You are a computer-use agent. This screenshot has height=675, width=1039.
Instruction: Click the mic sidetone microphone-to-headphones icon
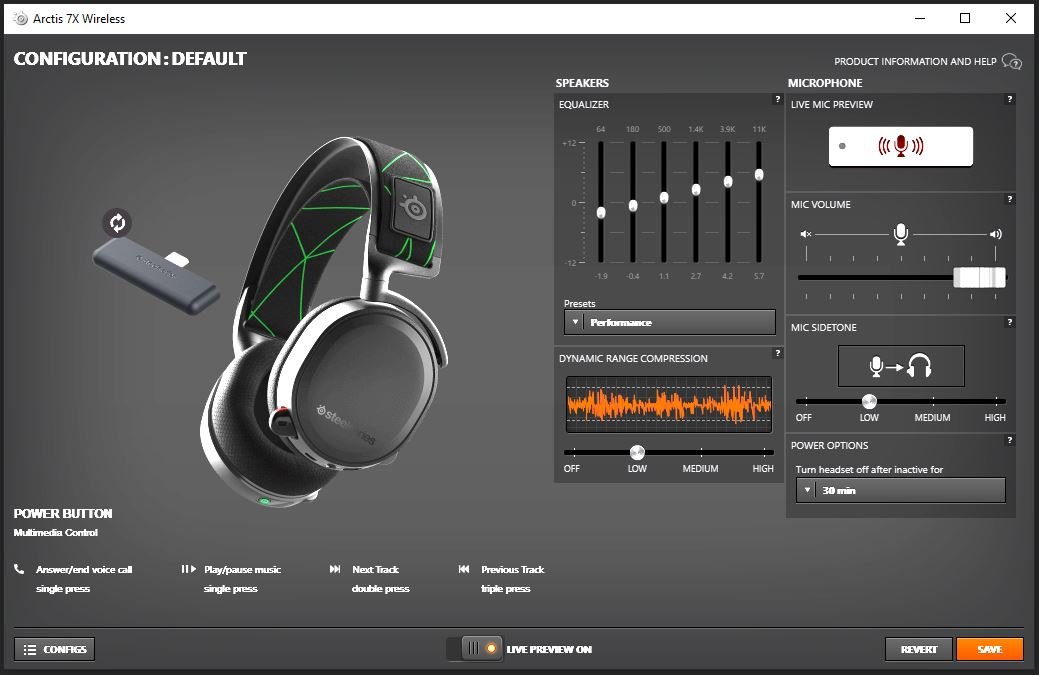(901, 366)
